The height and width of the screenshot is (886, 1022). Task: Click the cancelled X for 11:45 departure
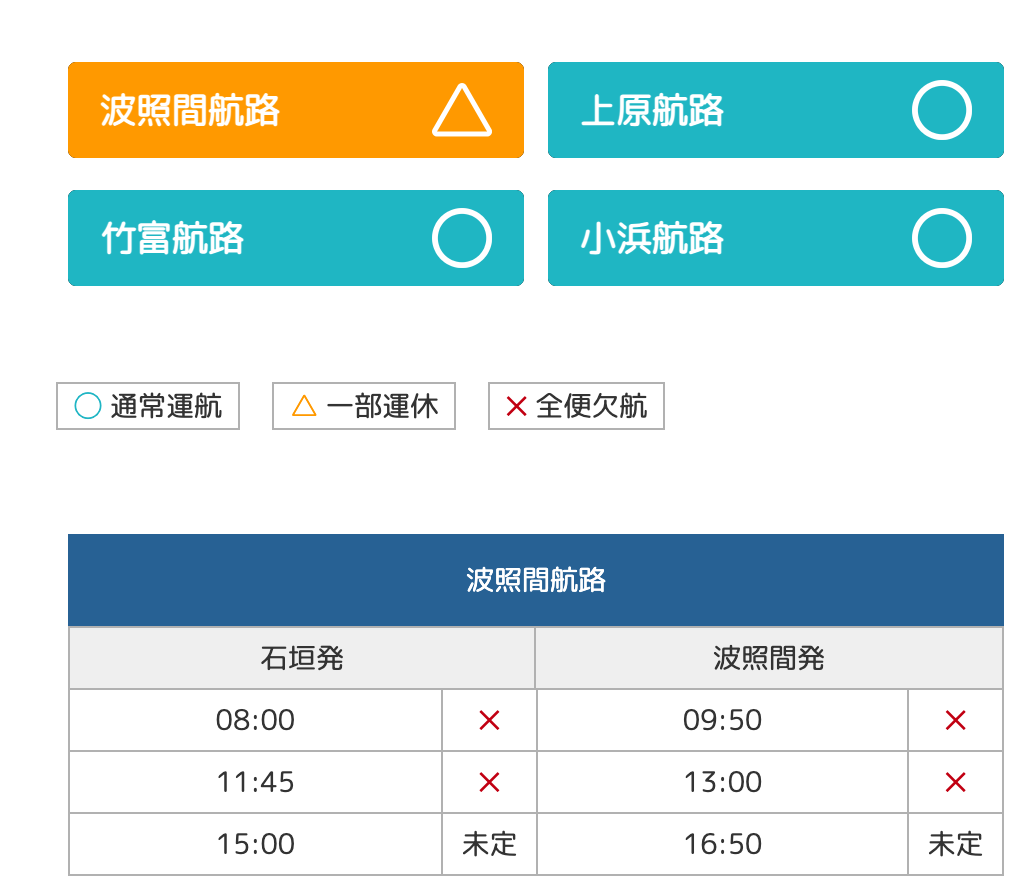[489, 782]
